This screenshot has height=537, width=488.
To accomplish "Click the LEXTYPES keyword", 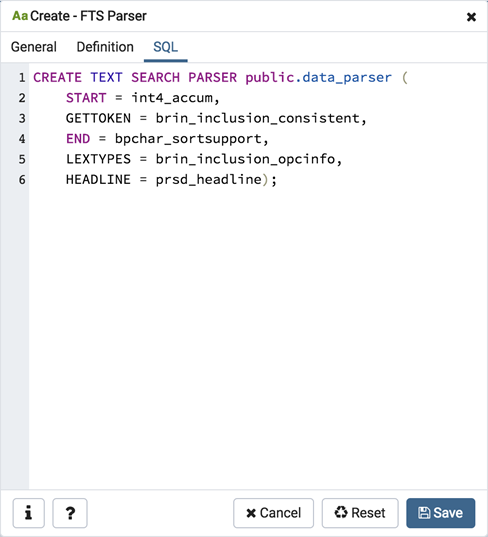I will [x=98, y=159].
